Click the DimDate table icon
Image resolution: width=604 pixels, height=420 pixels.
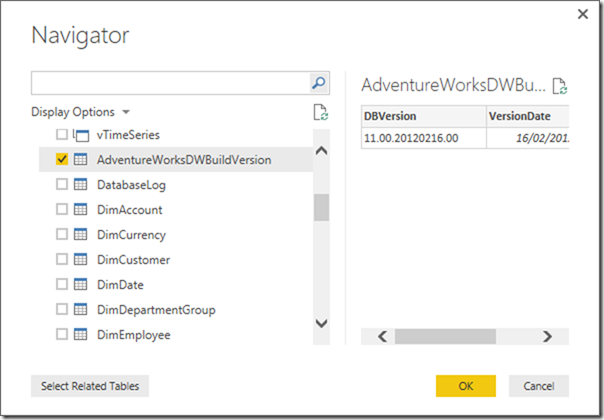(81, 284)
